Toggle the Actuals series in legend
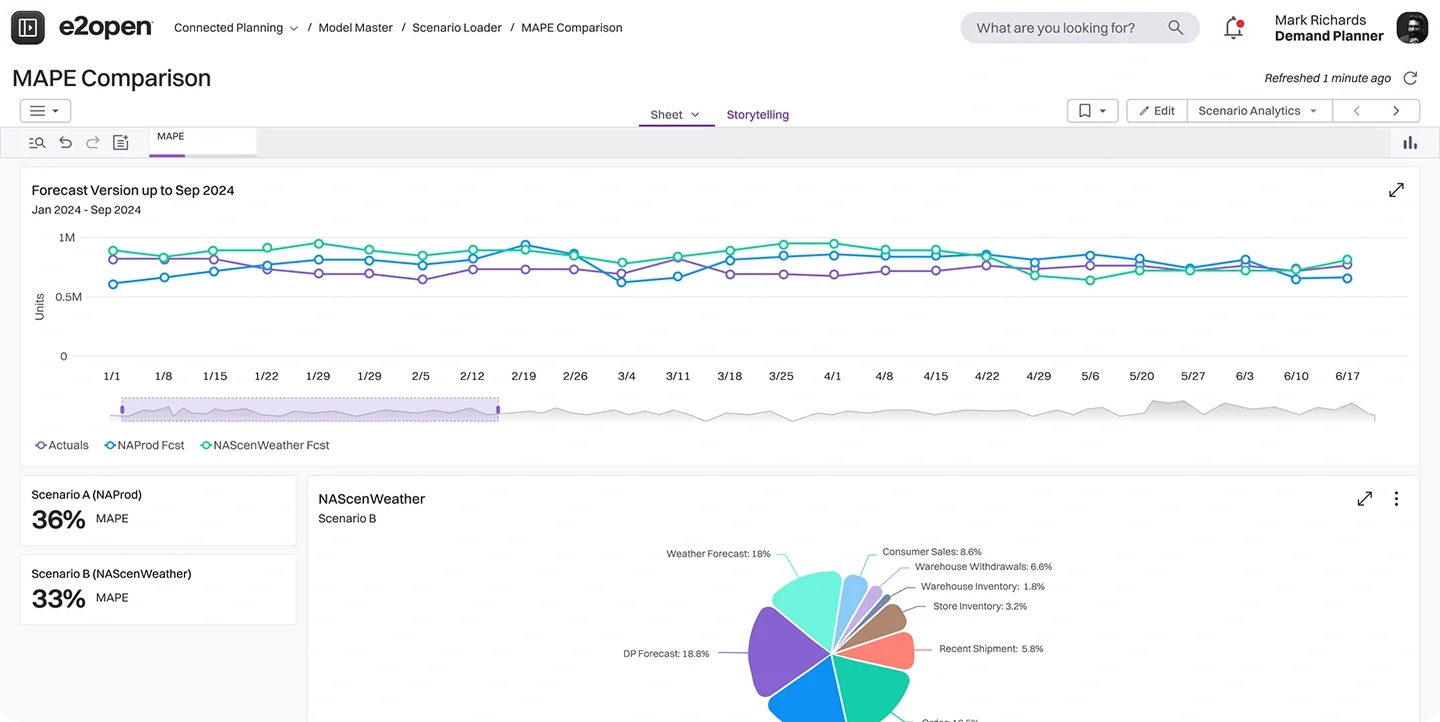The width and height of the screenshot is (1440, 722). coord(62,445)
